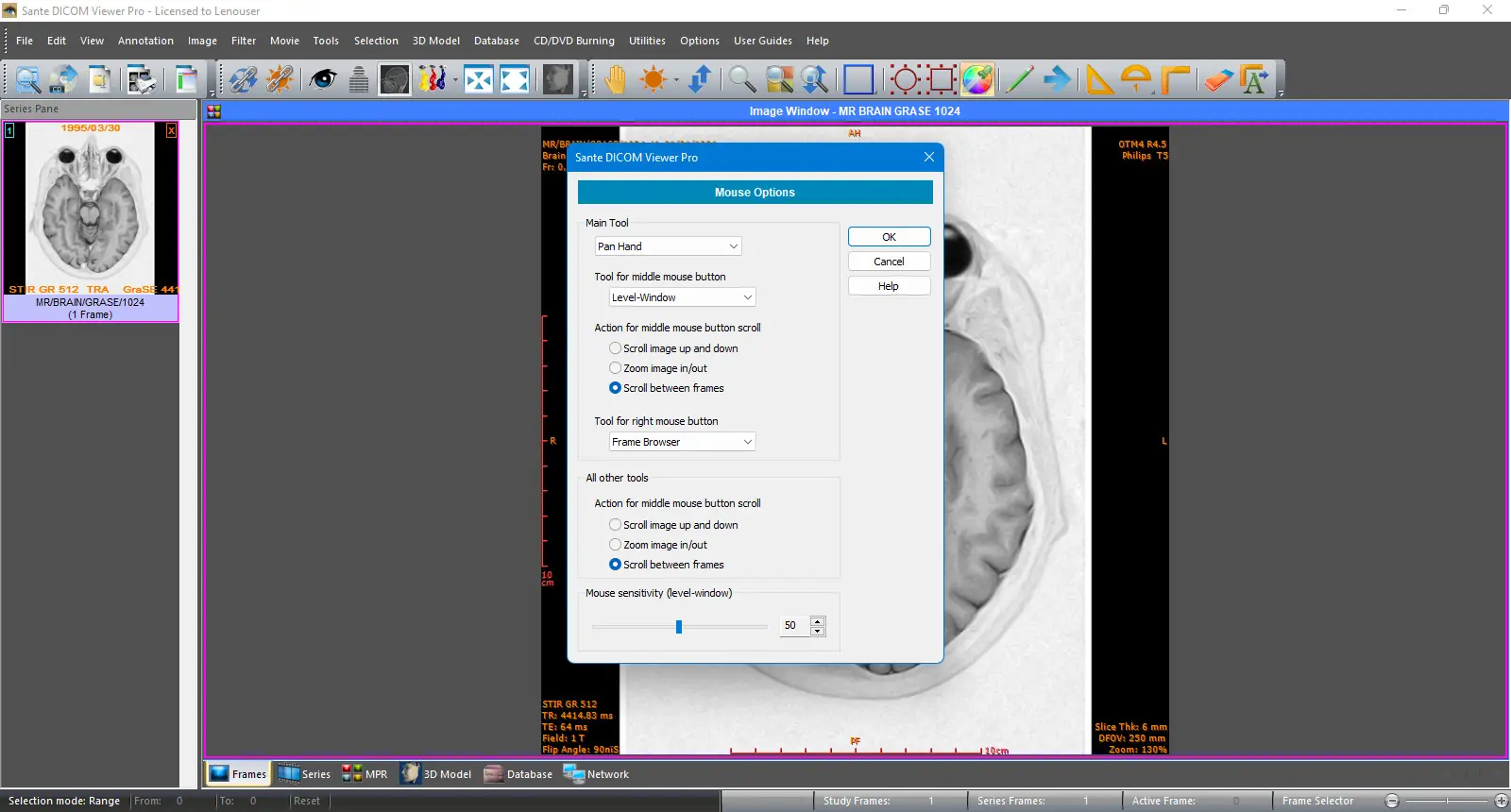Choose the pencil drawing tool
This screenshot has width=1511, height=812.
[1018, 79]
